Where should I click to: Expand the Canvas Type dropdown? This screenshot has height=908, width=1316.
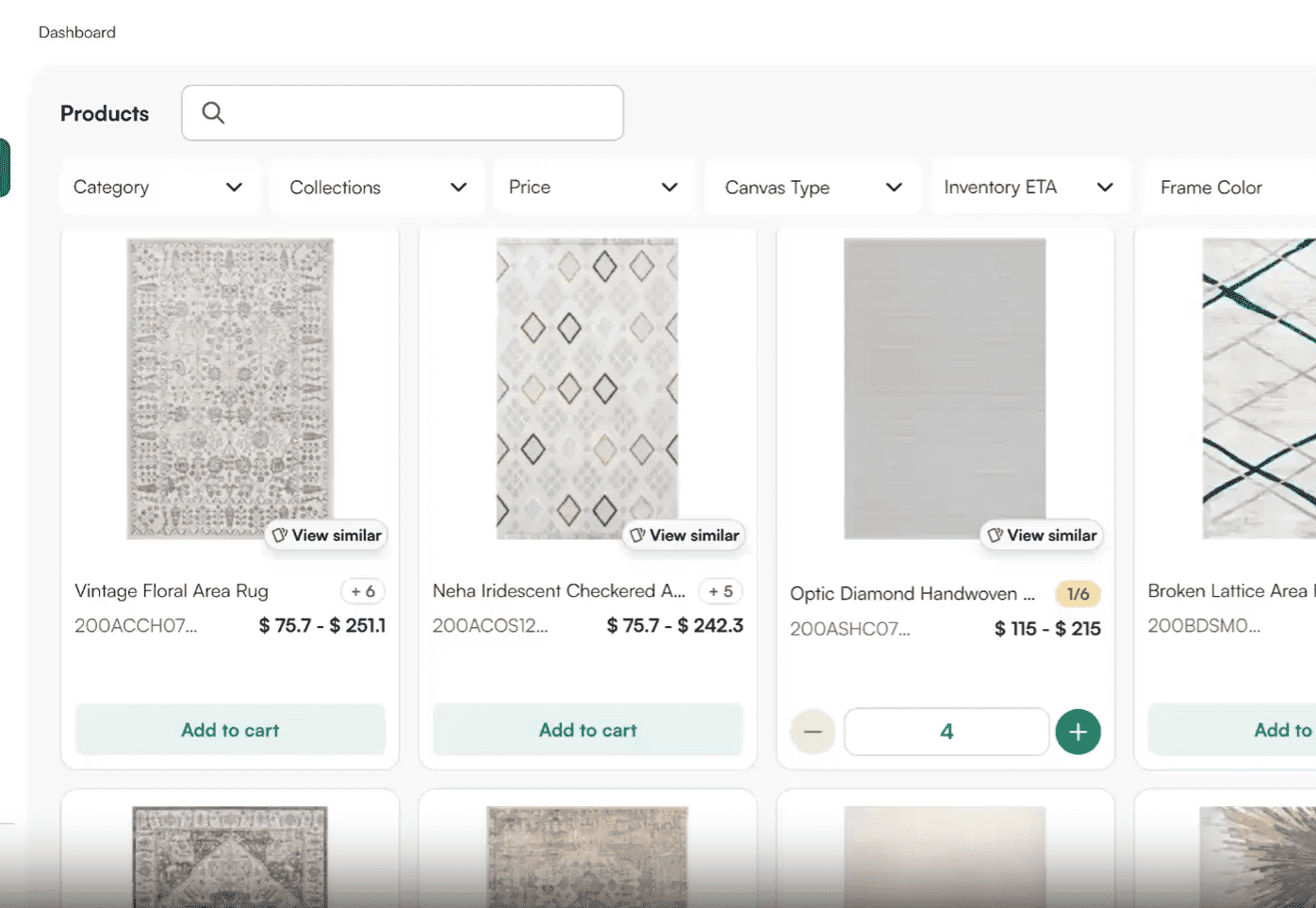pos(813,188)
